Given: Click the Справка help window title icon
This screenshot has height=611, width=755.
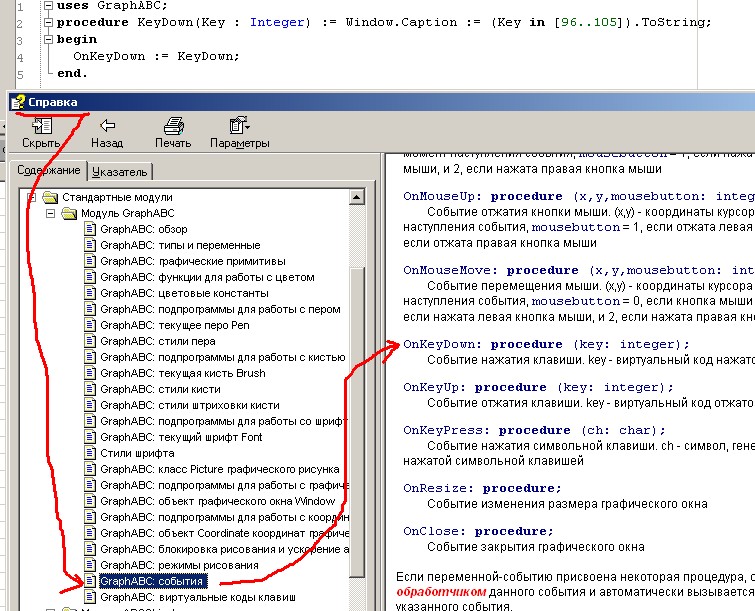Looking at the screenshot, I should click(x=18, y=102).
